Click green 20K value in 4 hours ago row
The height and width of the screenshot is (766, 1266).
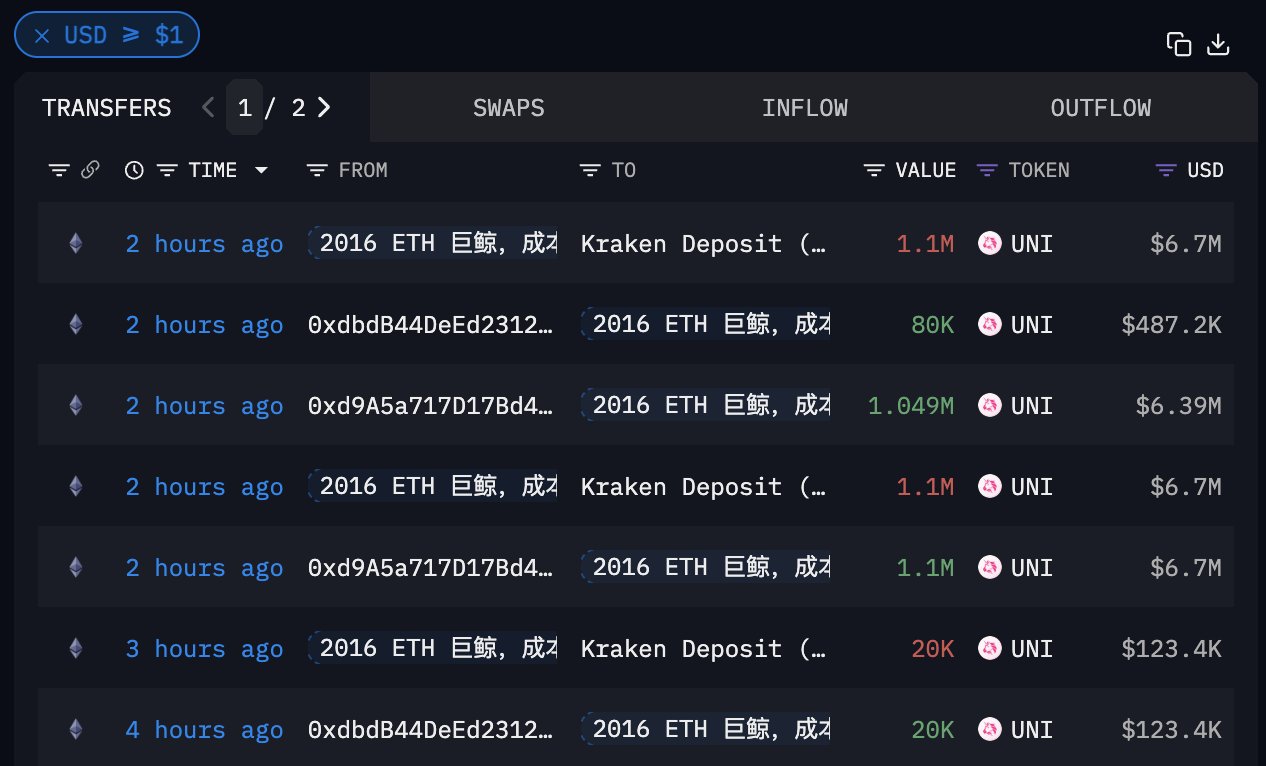[x=932, y=730]
